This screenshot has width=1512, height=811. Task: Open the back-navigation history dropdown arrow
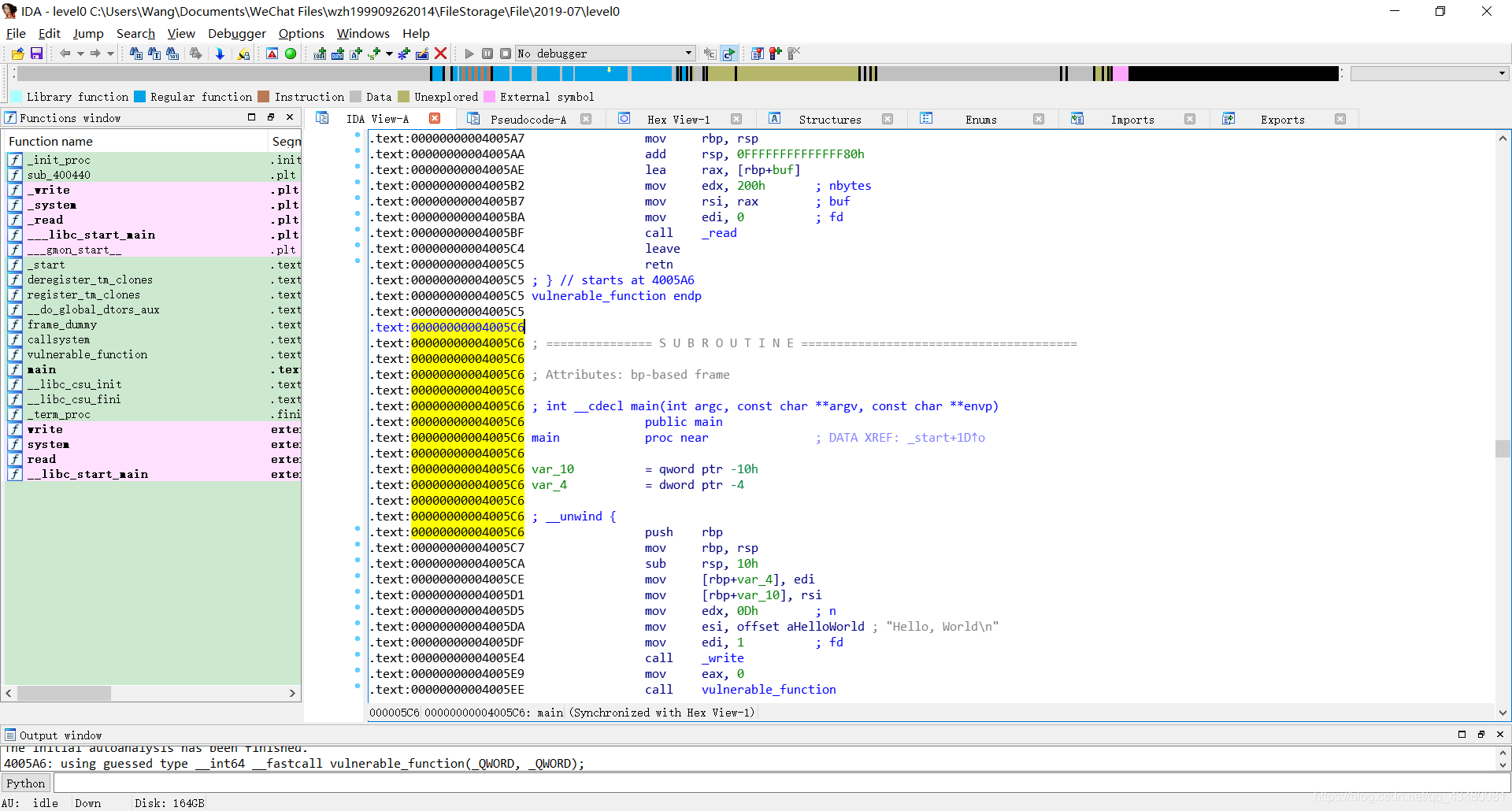point(80,54)
